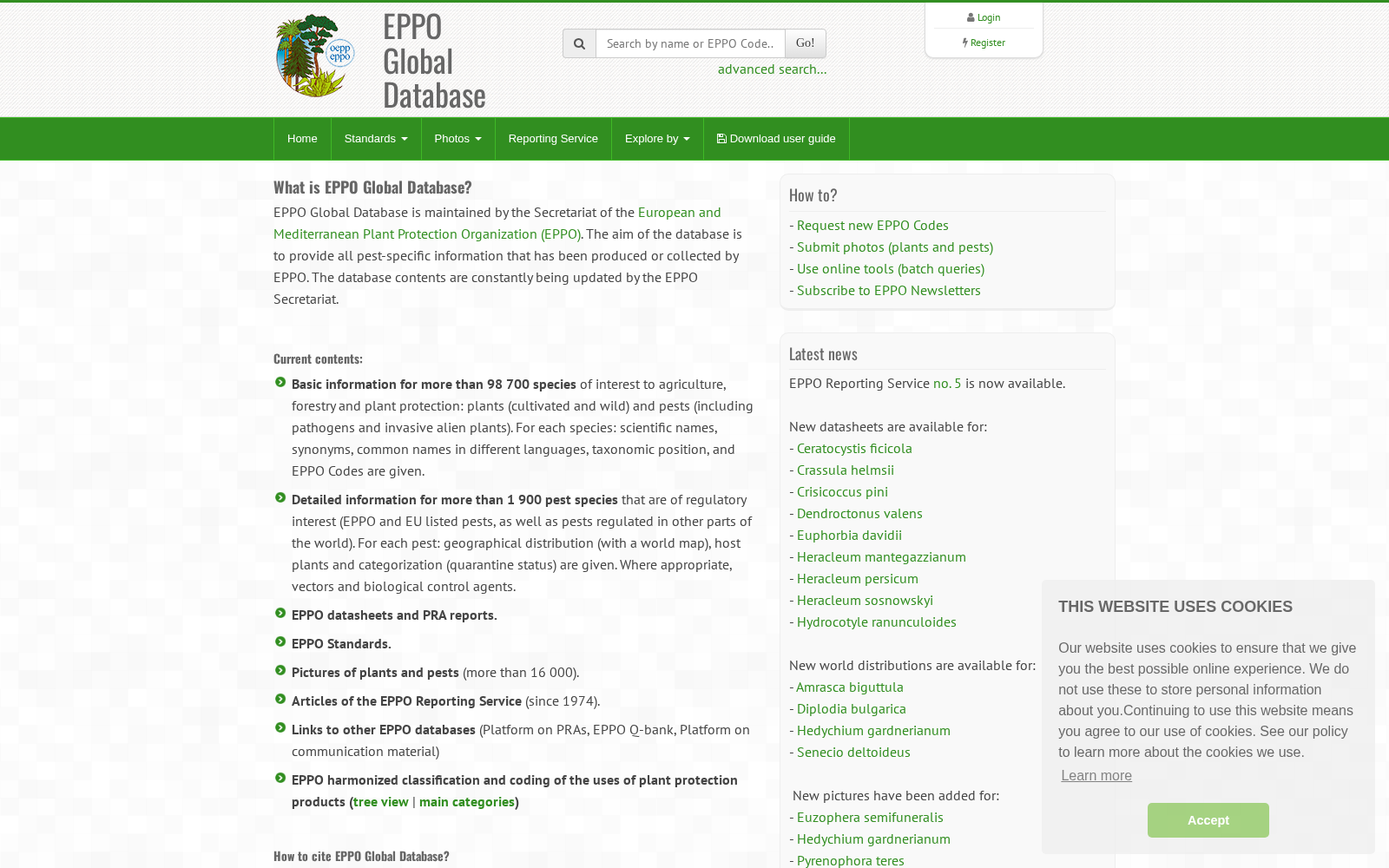Image resolution: width=1389 pixels, height=868 pixels.
Task: Open Euzophera semifuneralis pictures link
Action: tap(870, 818)
